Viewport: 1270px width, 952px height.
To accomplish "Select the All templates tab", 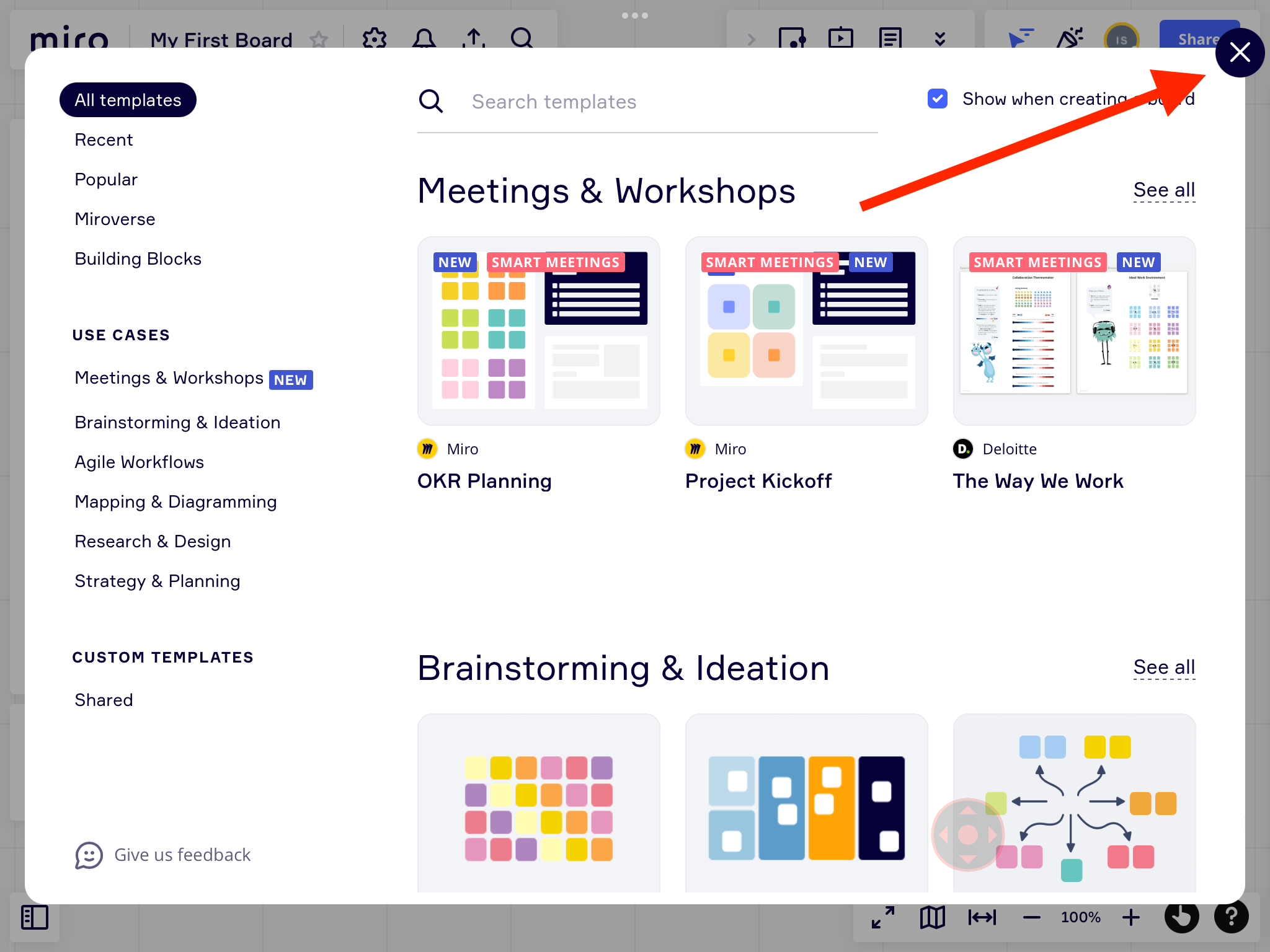I will coord(128,100).
